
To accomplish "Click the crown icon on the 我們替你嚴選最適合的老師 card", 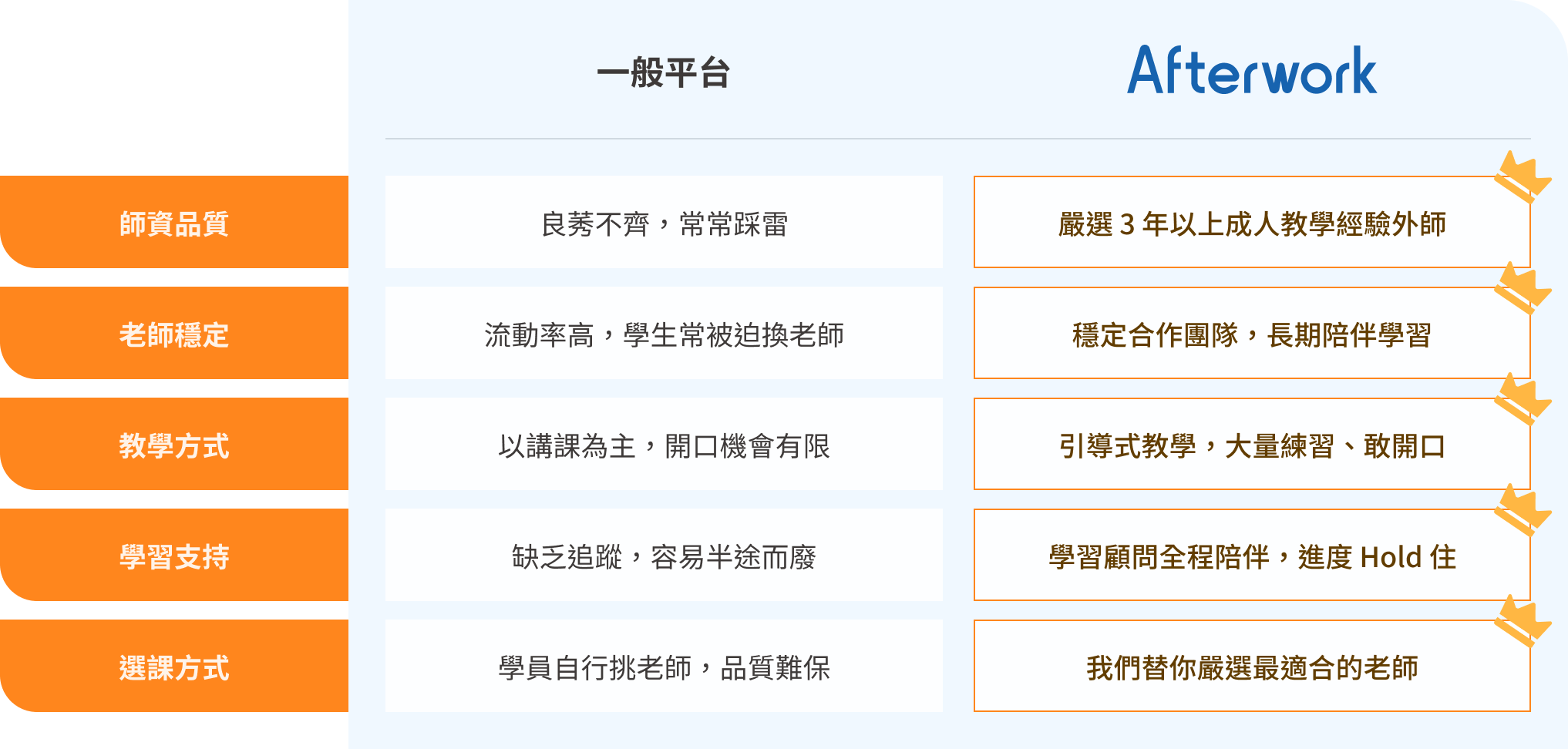I will click(x=1522, y=622).
